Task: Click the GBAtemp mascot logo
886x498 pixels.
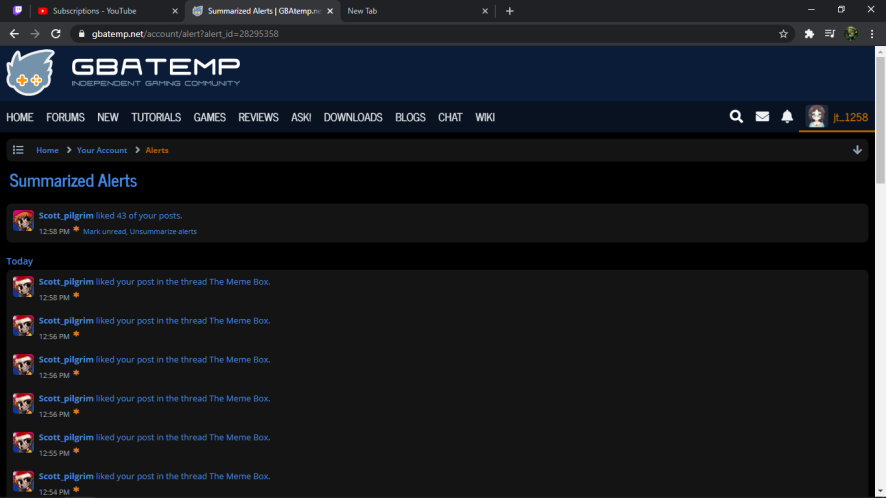Action: tap(31, 72)
